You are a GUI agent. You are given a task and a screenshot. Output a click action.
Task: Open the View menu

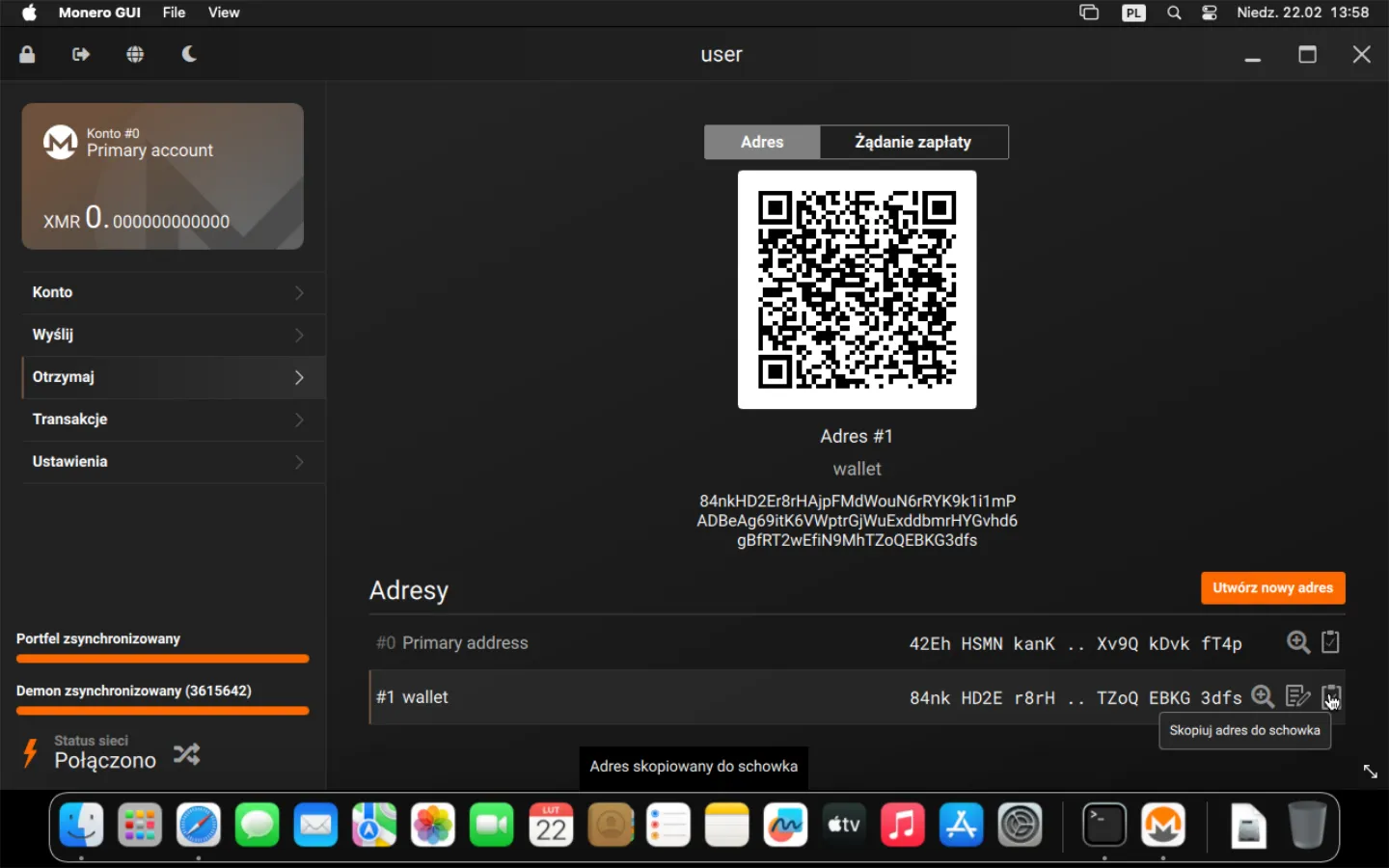pyautogui.click(x=224, y=13)
